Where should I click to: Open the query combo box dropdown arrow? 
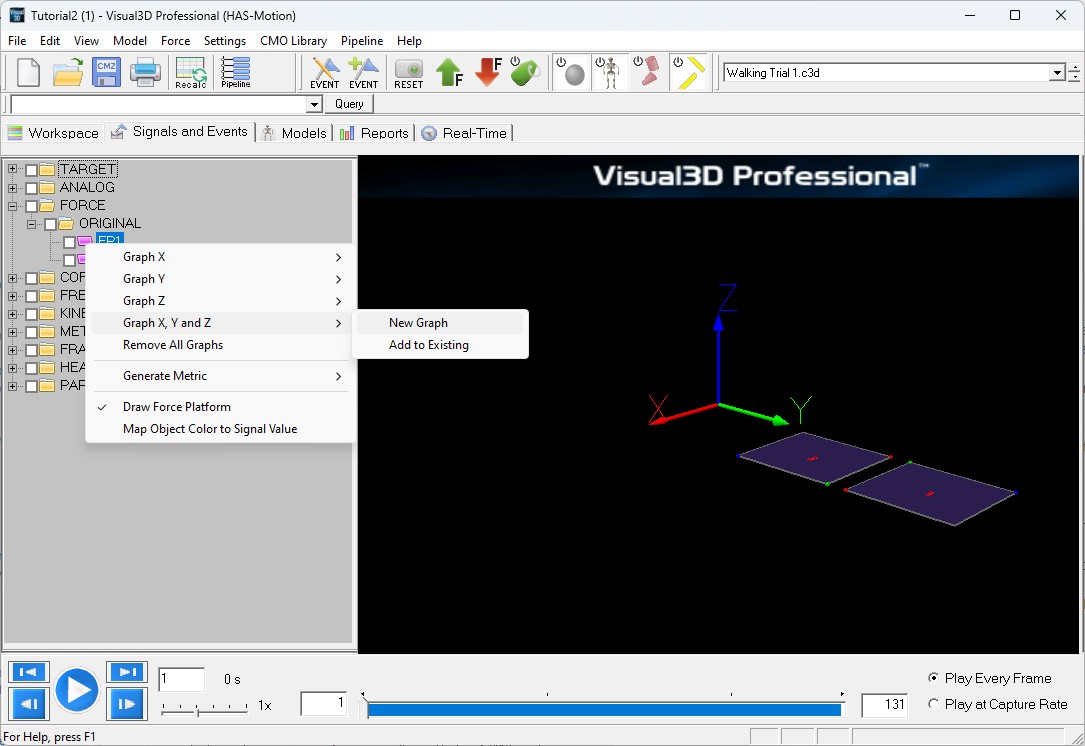(x=314, y=104)
